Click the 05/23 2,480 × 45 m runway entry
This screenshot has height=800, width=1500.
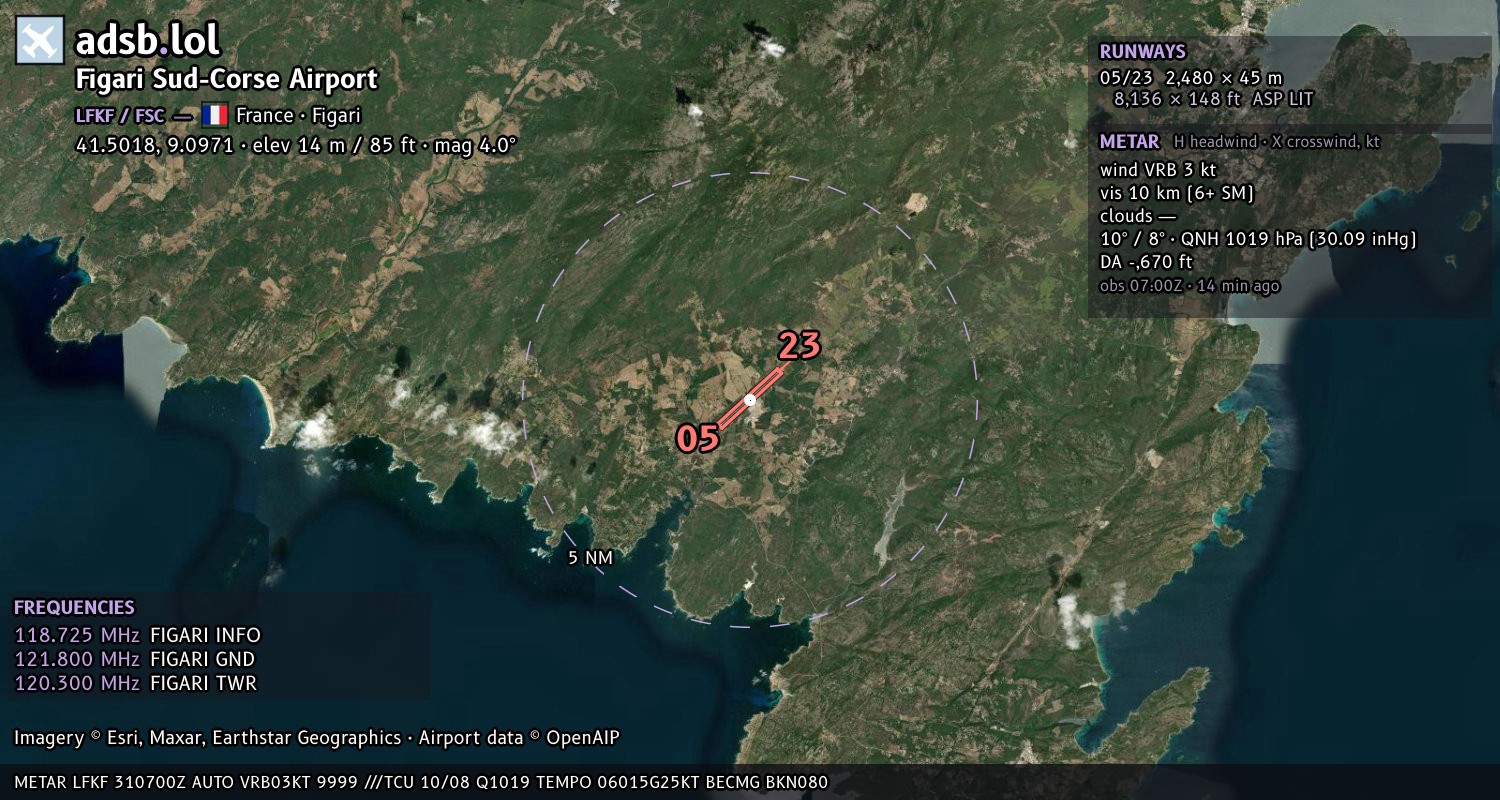click(1191, 78)
